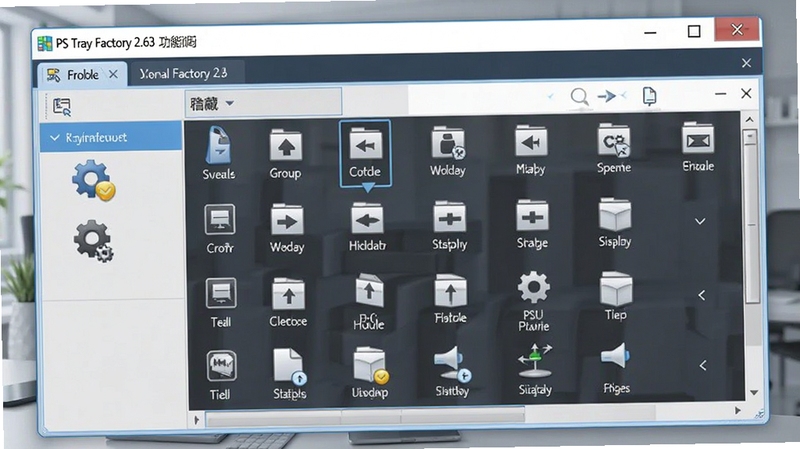Select the Tiell waveform icon

pyautogui.click(x=221, y=366)
